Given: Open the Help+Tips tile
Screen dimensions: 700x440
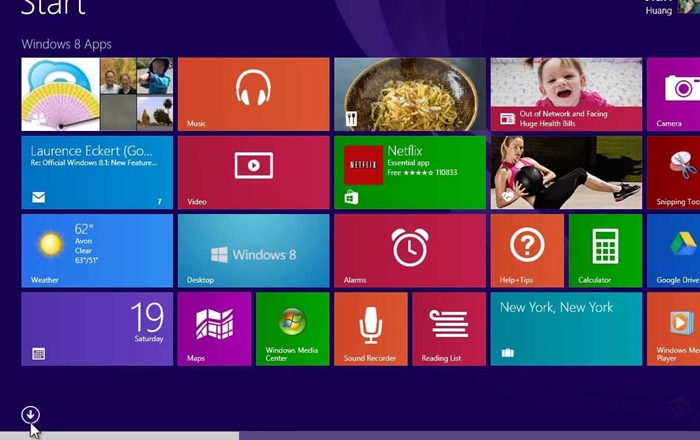Looking at the screenshot, I should click(x=527, y=250).
